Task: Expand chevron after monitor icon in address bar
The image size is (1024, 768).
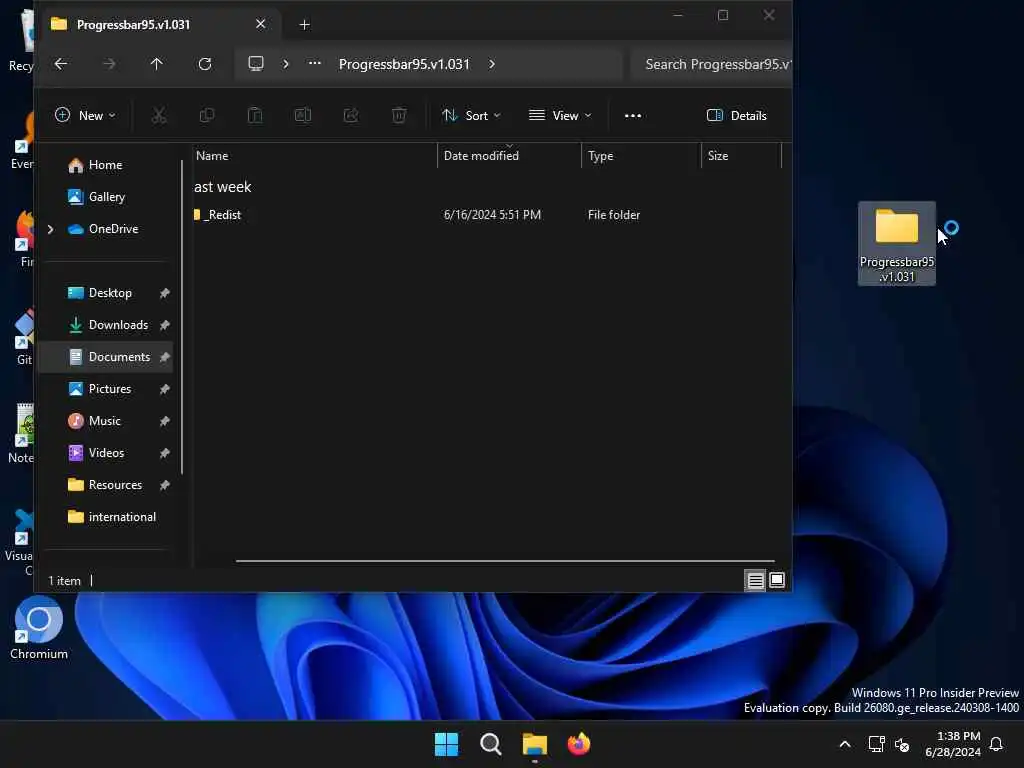Action: point(285,64)
